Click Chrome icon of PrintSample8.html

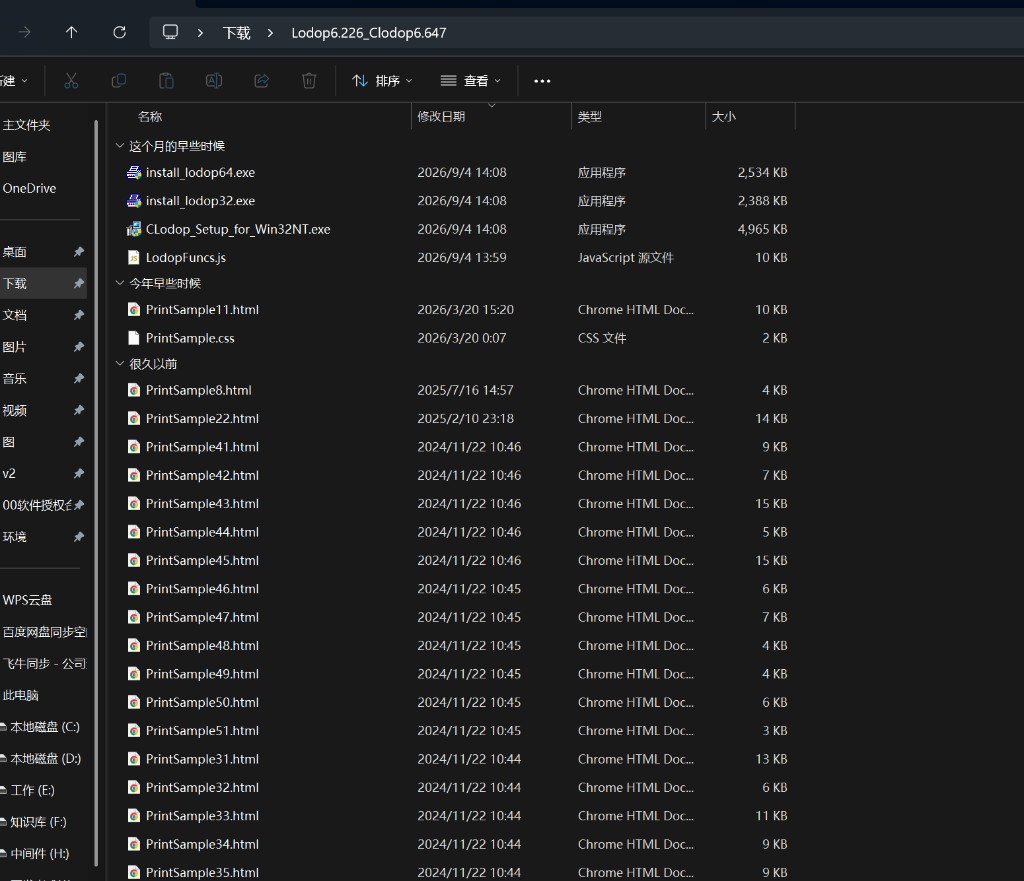(x=134, y=390)
